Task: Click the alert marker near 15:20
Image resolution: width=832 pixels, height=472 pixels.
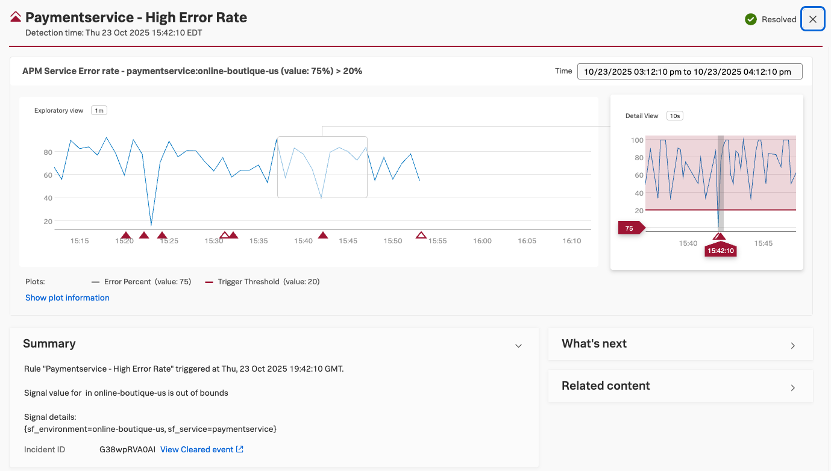Action: (125, 236)
